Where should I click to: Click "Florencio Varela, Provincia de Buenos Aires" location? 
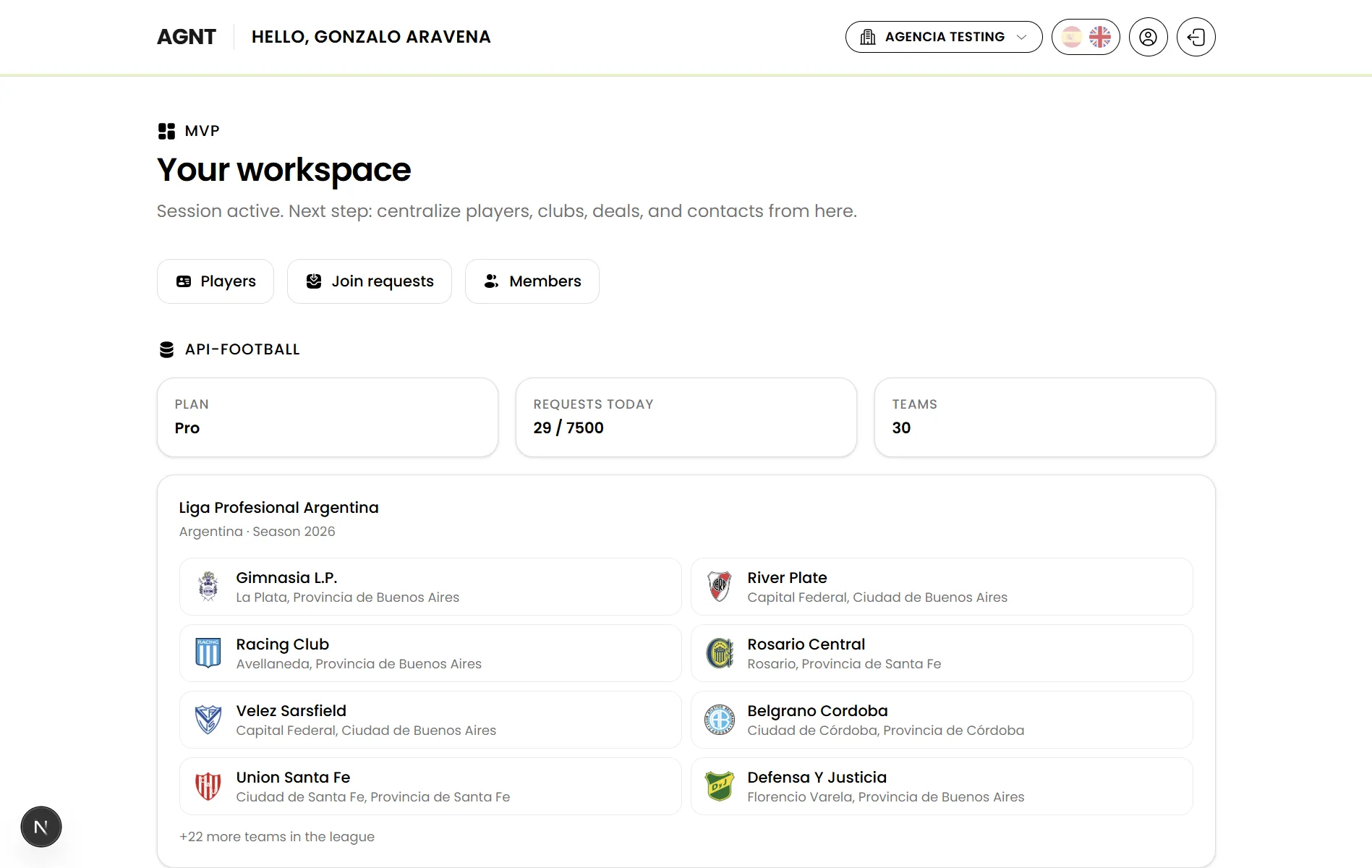(885, 797)
